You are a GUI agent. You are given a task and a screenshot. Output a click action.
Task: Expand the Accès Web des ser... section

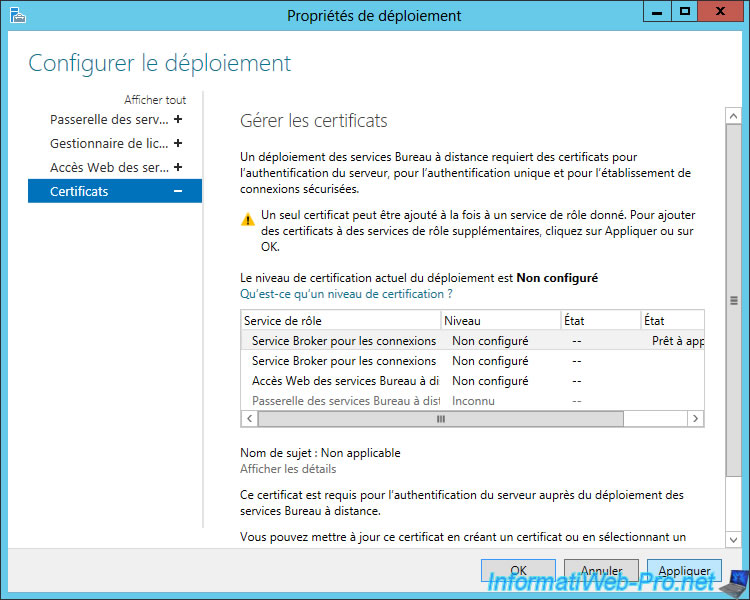pos(178,167)
